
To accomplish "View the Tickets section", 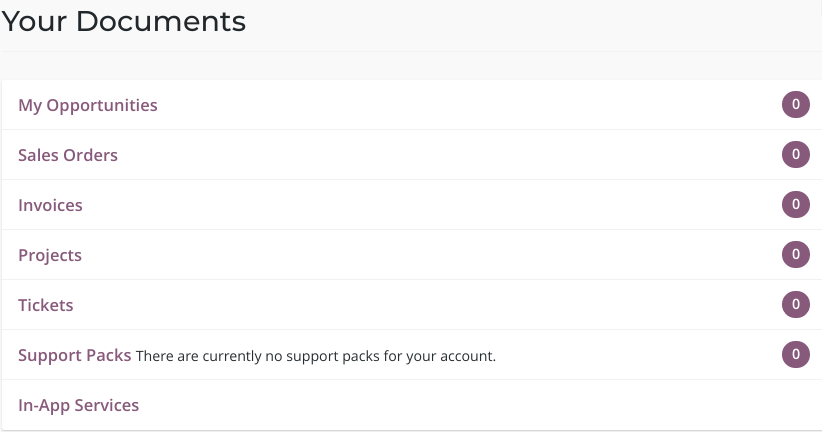I will (x=46, y=305).
